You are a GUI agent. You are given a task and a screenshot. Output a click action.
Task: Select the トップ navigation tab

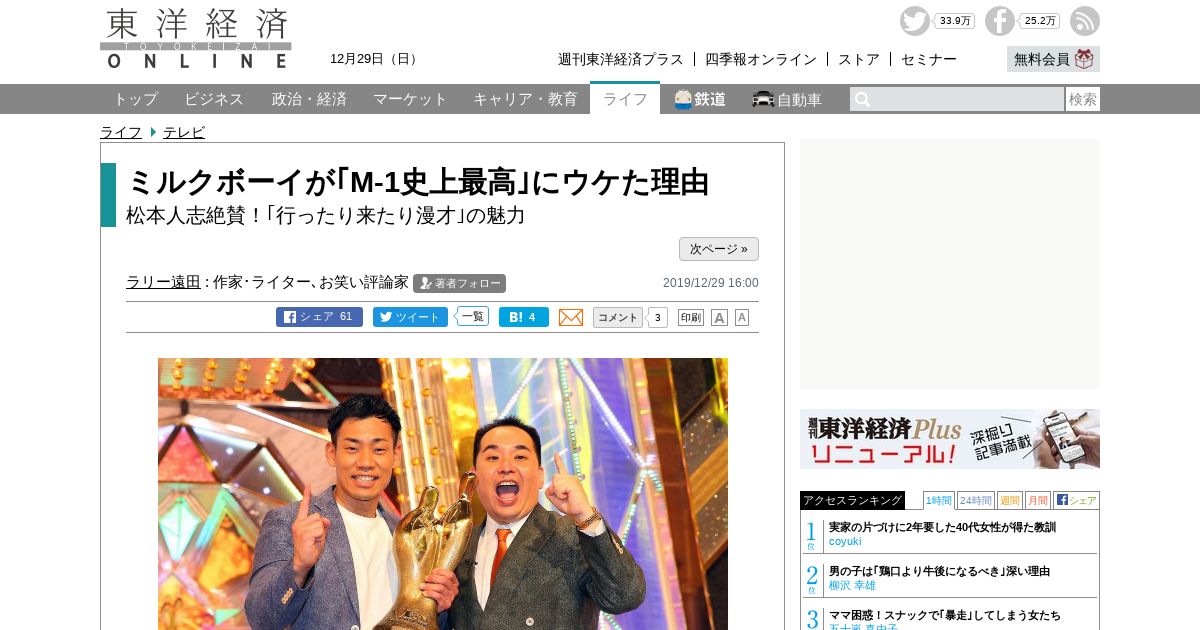coord(135,99)
